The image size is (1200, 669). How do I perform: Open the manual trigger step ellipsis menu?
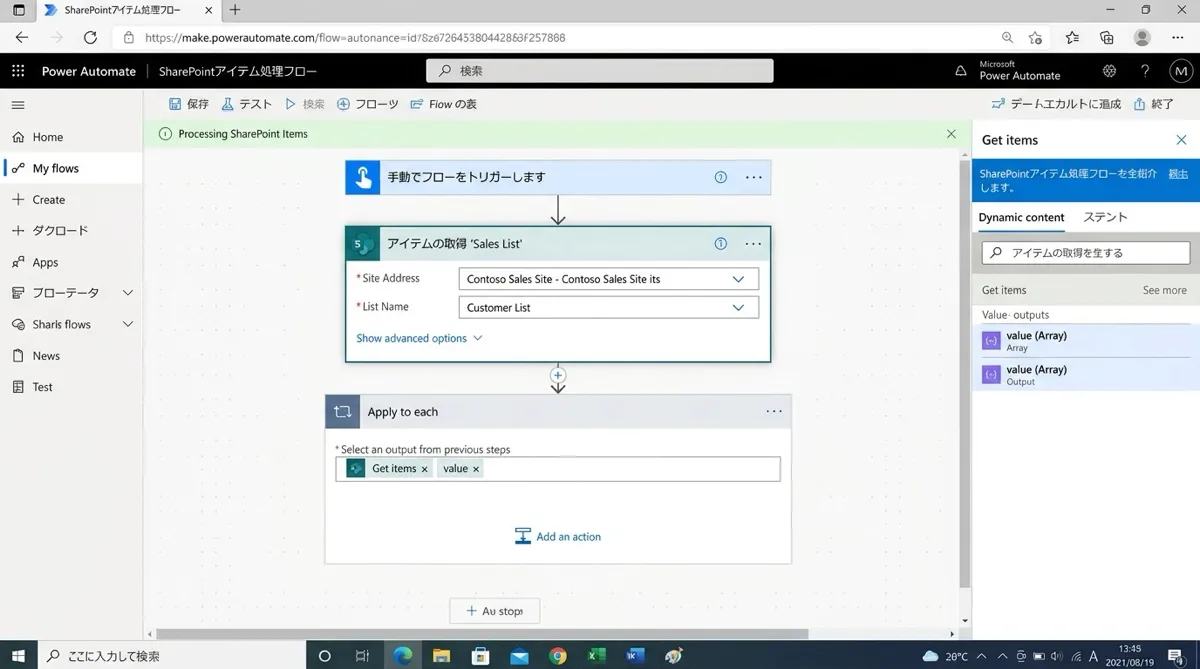[754, 177]
